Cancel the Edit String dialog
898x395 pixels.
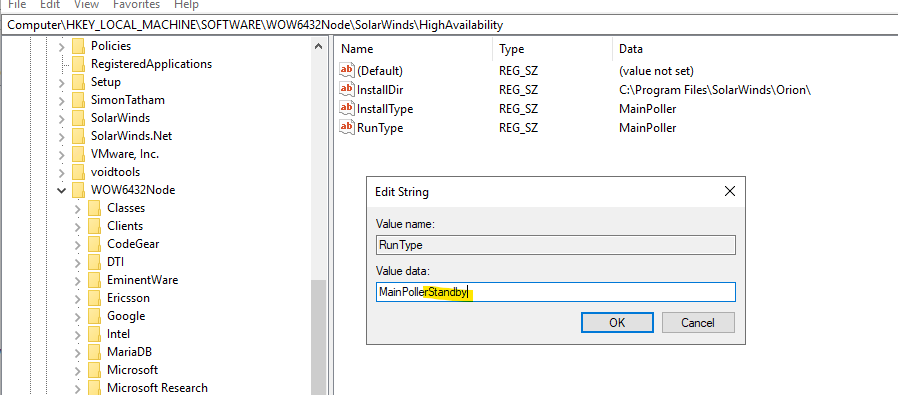point(698,322)
